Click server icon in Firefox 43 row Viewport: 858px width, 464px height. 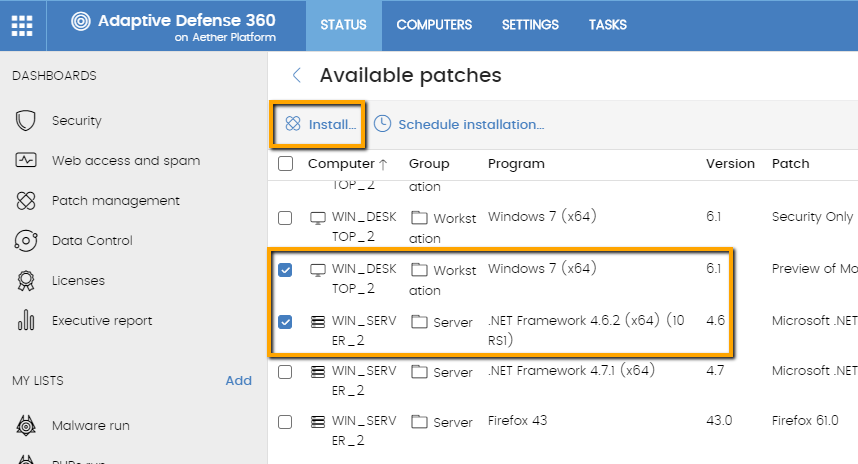click(x=317, y=422)
